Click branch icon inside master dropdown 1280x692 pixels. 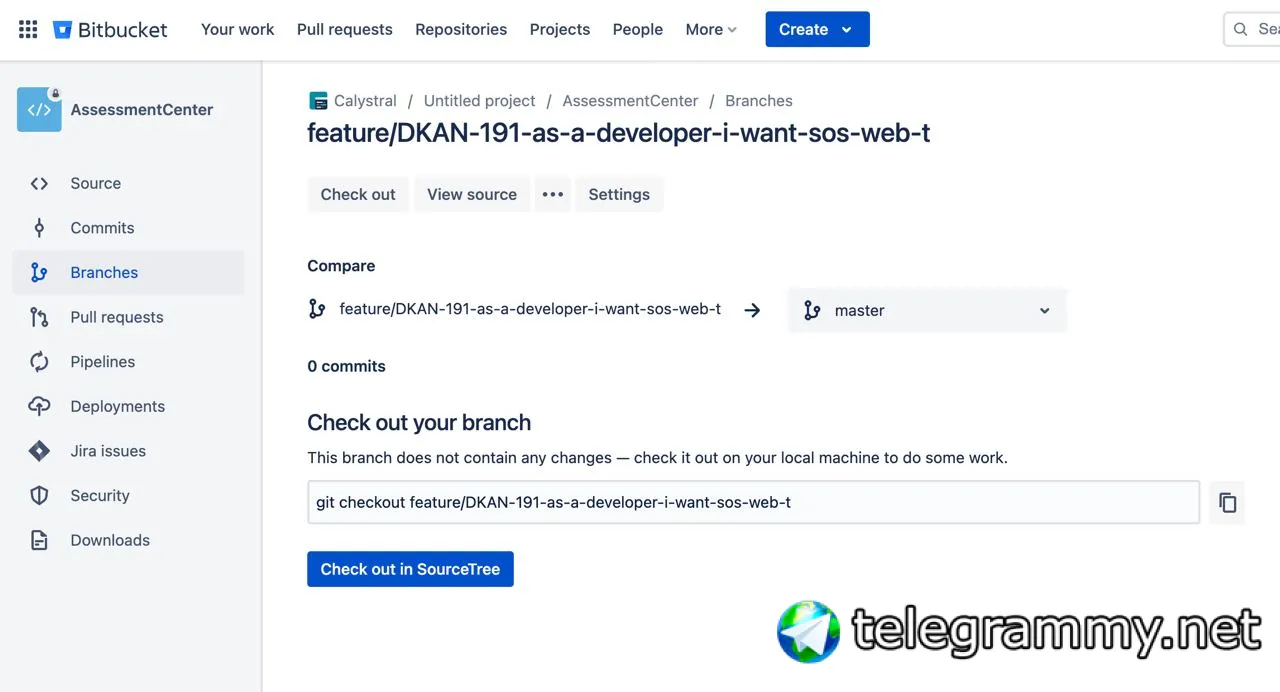812,310
